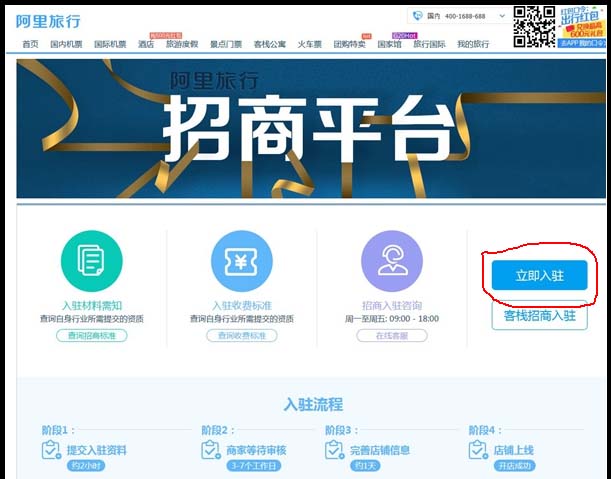
Task: Click the 招商入驻咨询 heading
Action: click(392, 306)
